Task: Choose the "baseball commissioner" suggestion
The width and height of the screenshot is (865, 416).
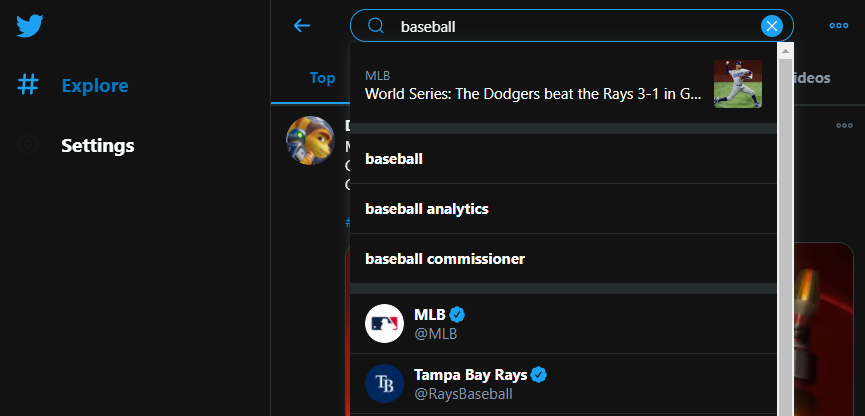Action: pos(445,259)
